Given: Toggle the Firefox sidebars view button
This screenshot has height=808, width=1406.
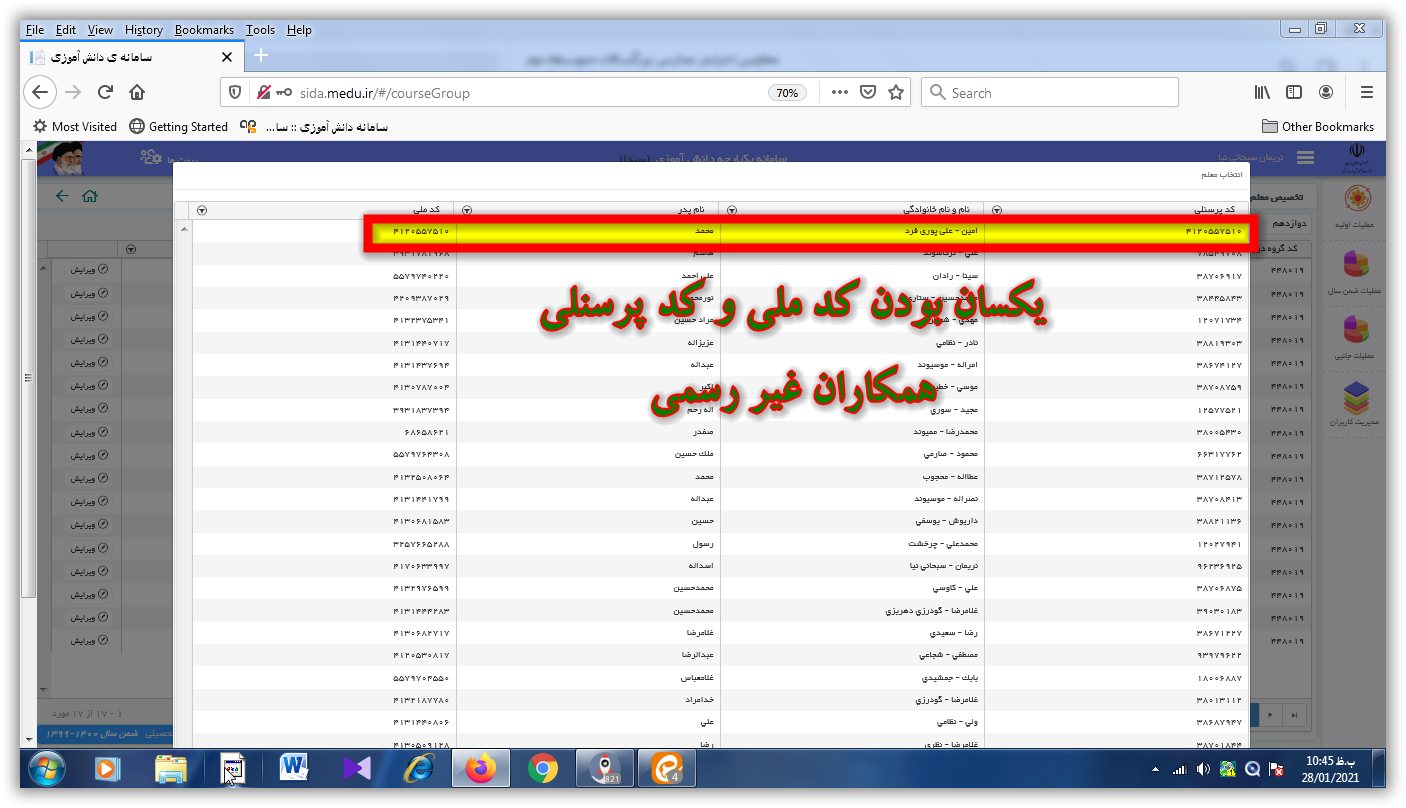Looking at the screenshot, I should coord(1294,93).
